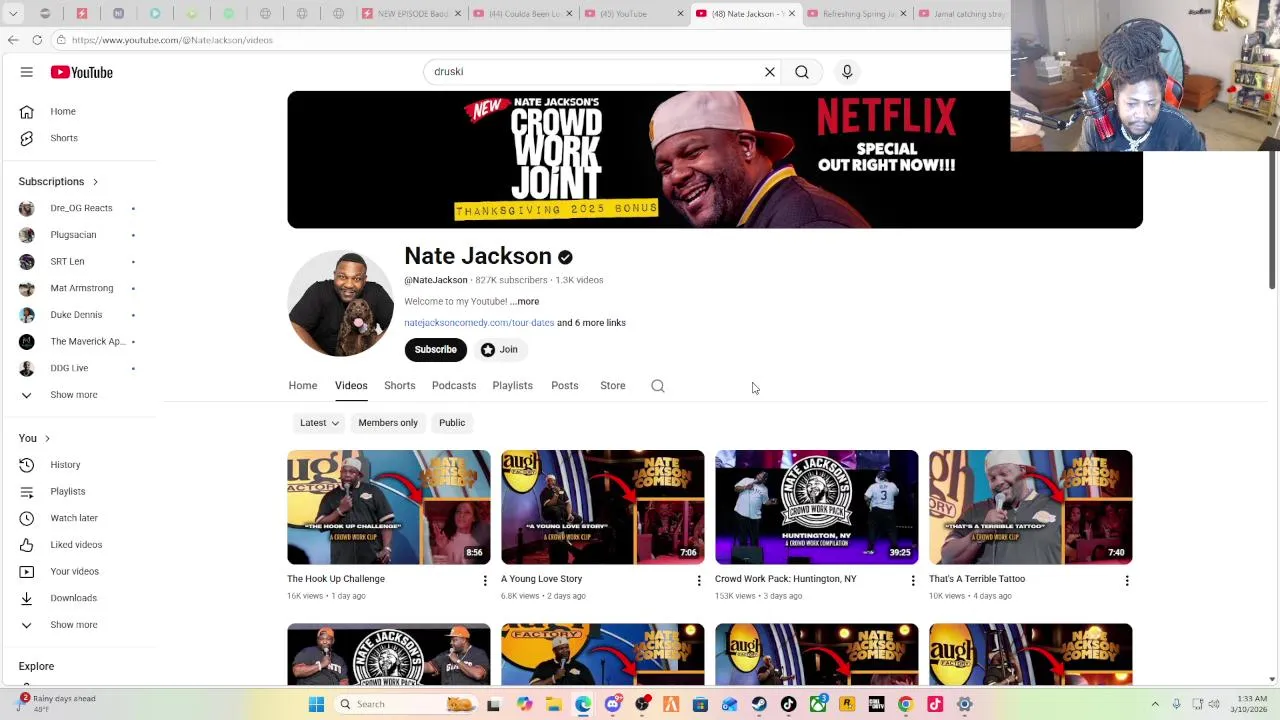Open options for The Hook Up Challenge
This screenshot has width=1280, height=720.
(x=485, y=580)
